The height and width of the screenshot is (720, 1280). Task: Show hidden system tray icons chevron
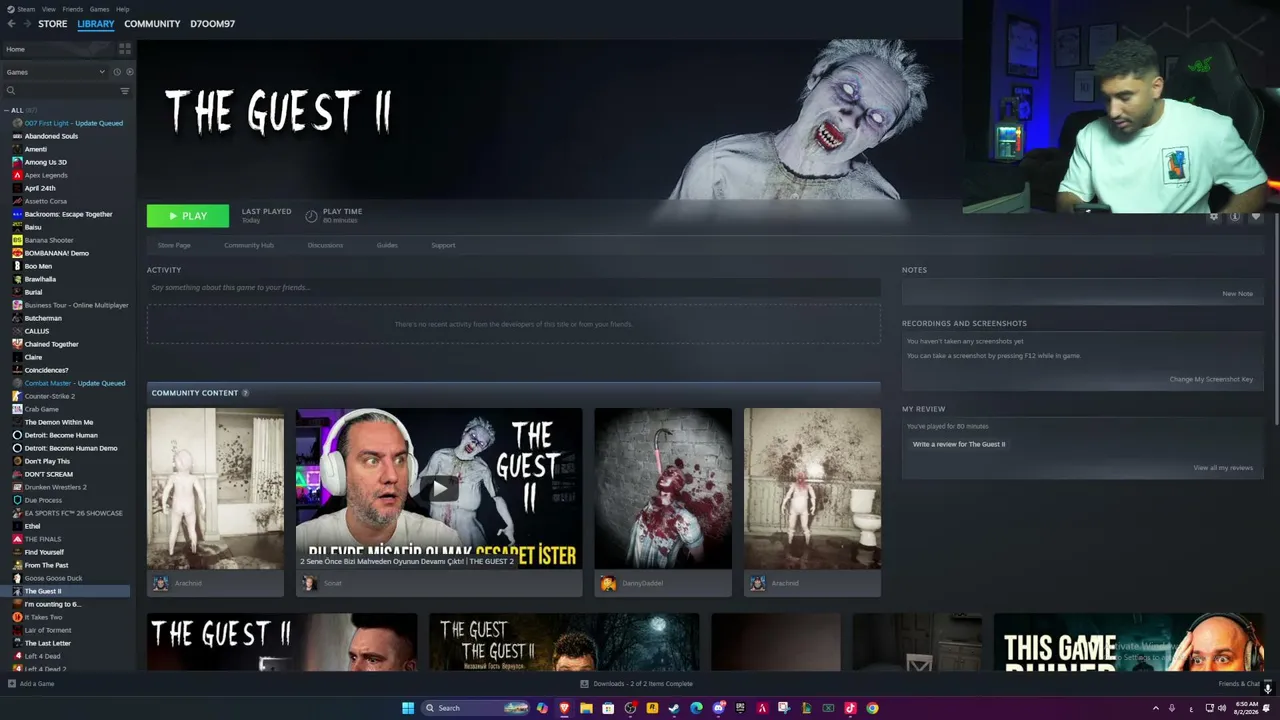pyautogui.click(x=1156, y=708)
